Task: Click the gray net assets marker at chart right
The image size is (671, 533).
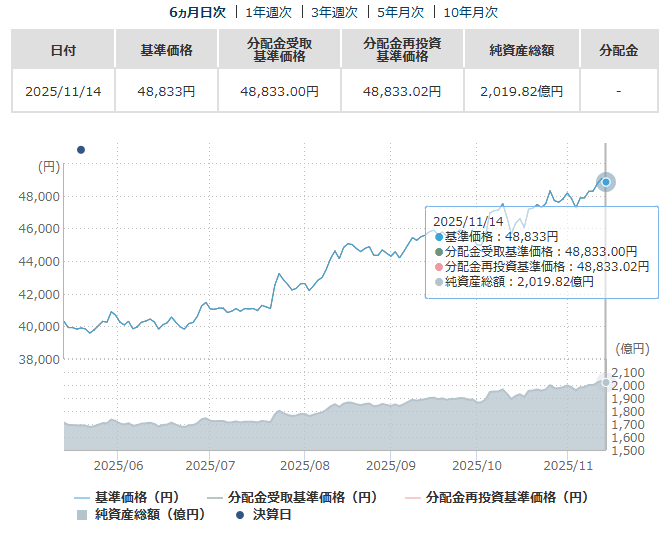Action: (x=606, y=383)
